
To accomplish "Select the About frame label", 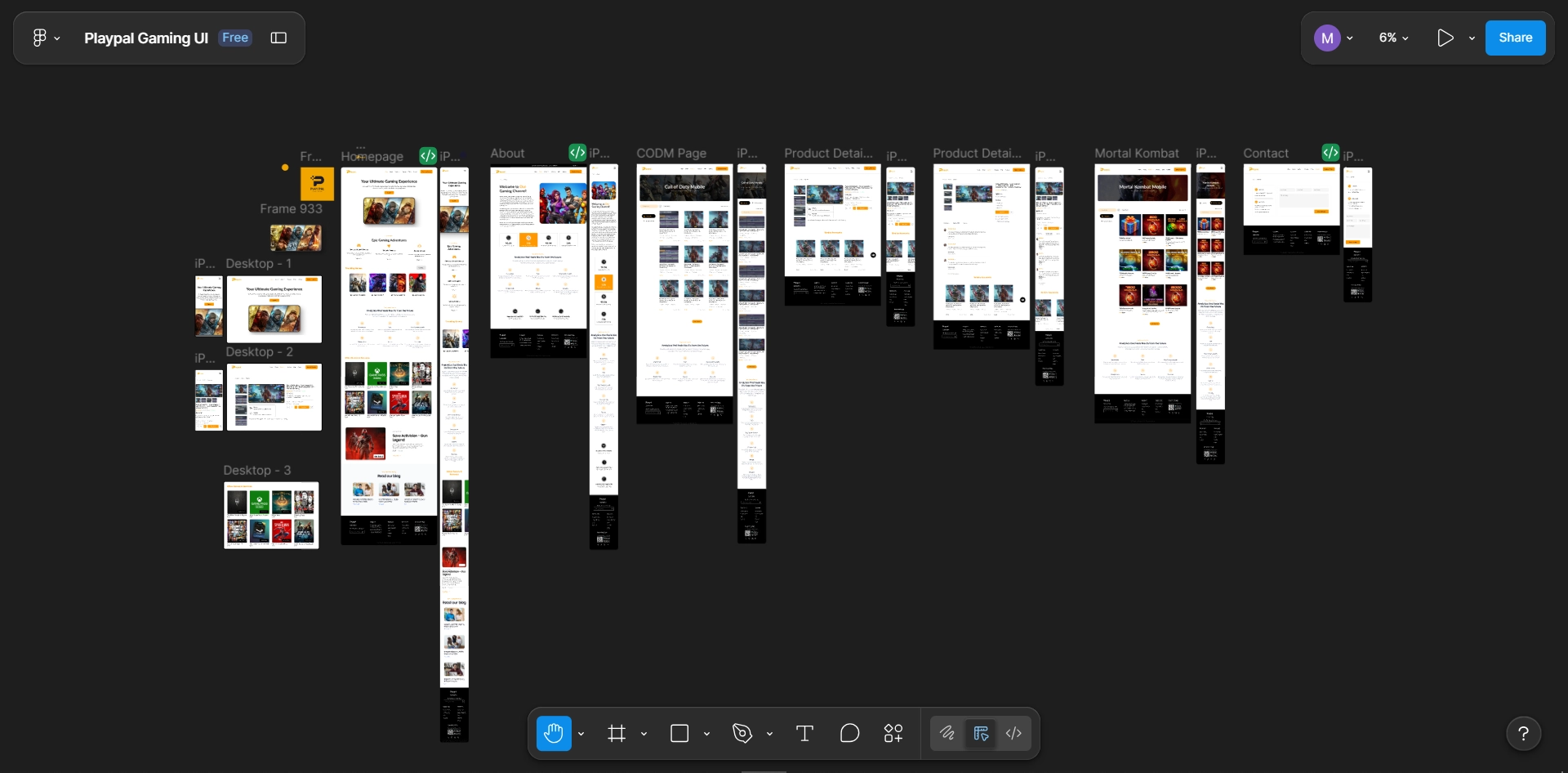I will pos(507,153).
